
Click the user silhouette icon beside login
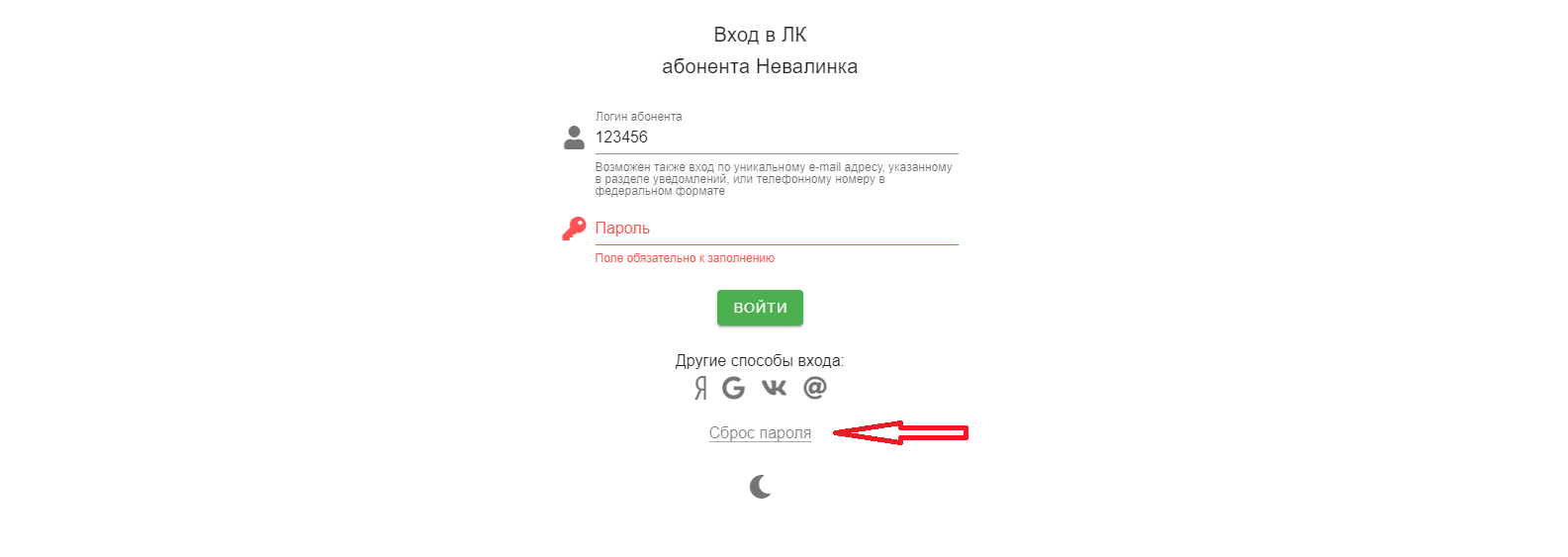tap(574, 138)
